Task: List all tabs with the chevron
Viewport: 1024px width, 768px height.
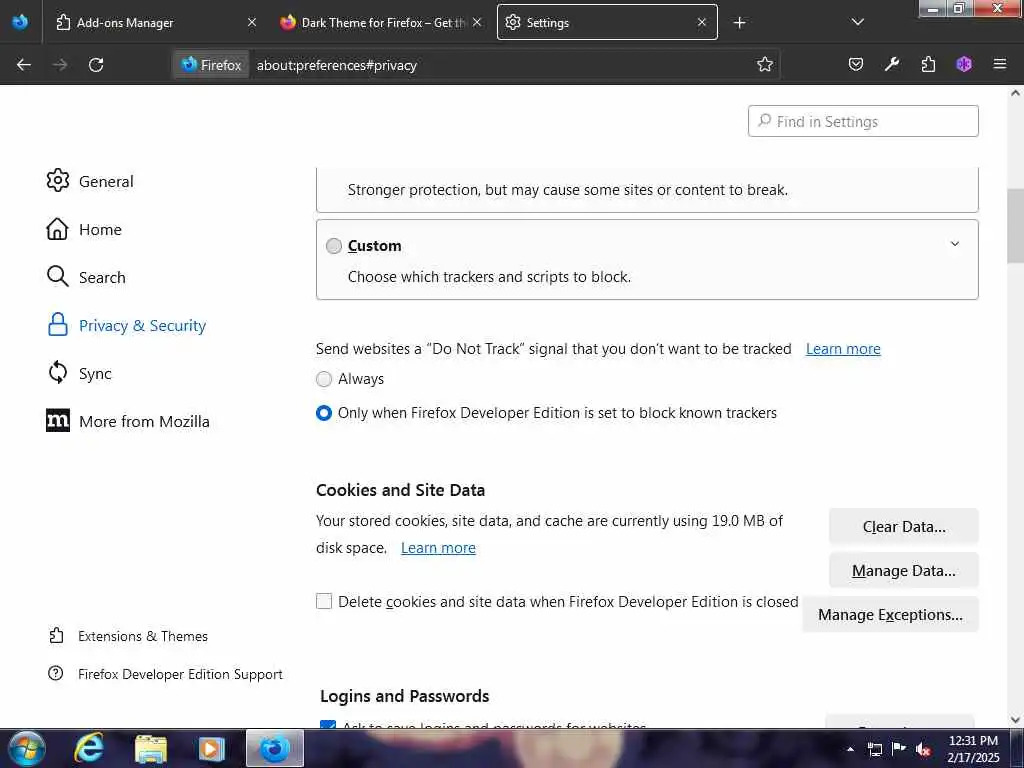Action: [858, 22]
